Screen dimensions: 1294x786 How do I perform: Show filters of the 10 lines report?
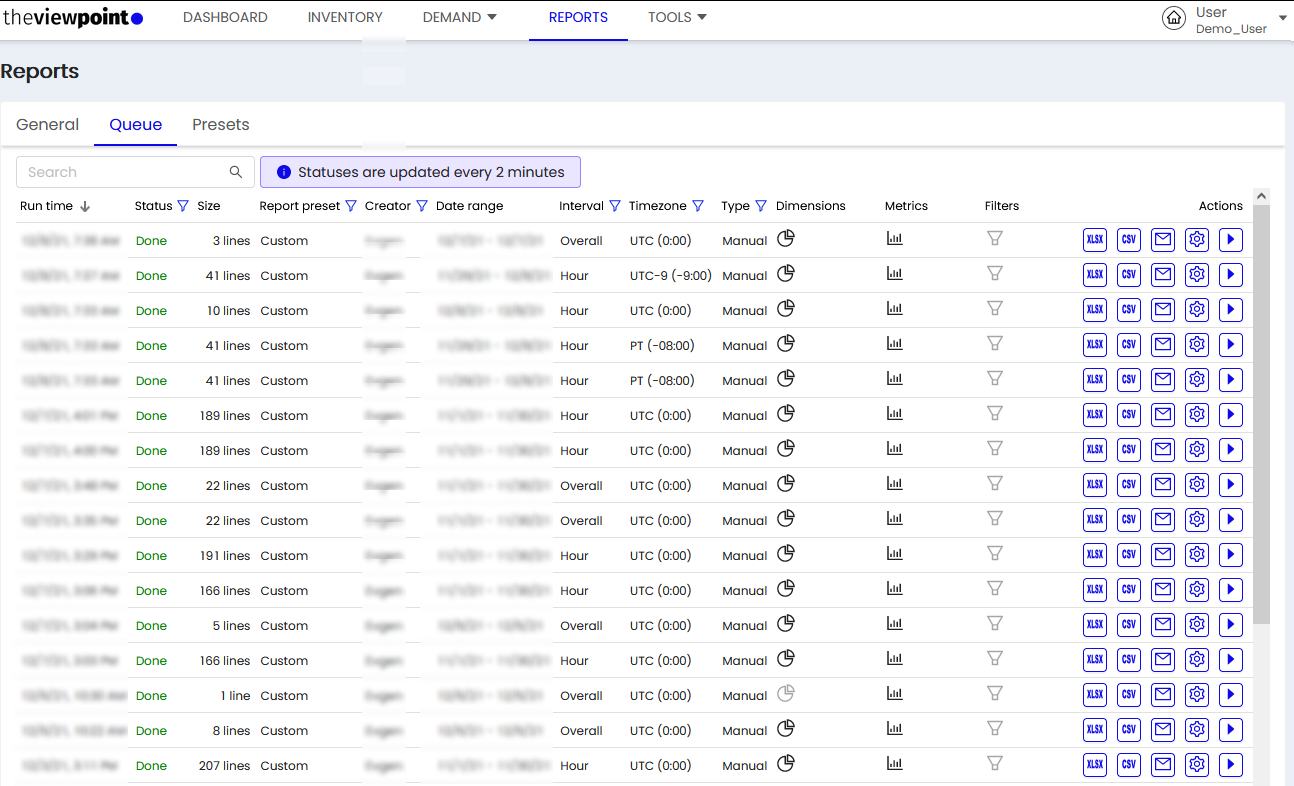pyautogui.click(x=995, y=308)
